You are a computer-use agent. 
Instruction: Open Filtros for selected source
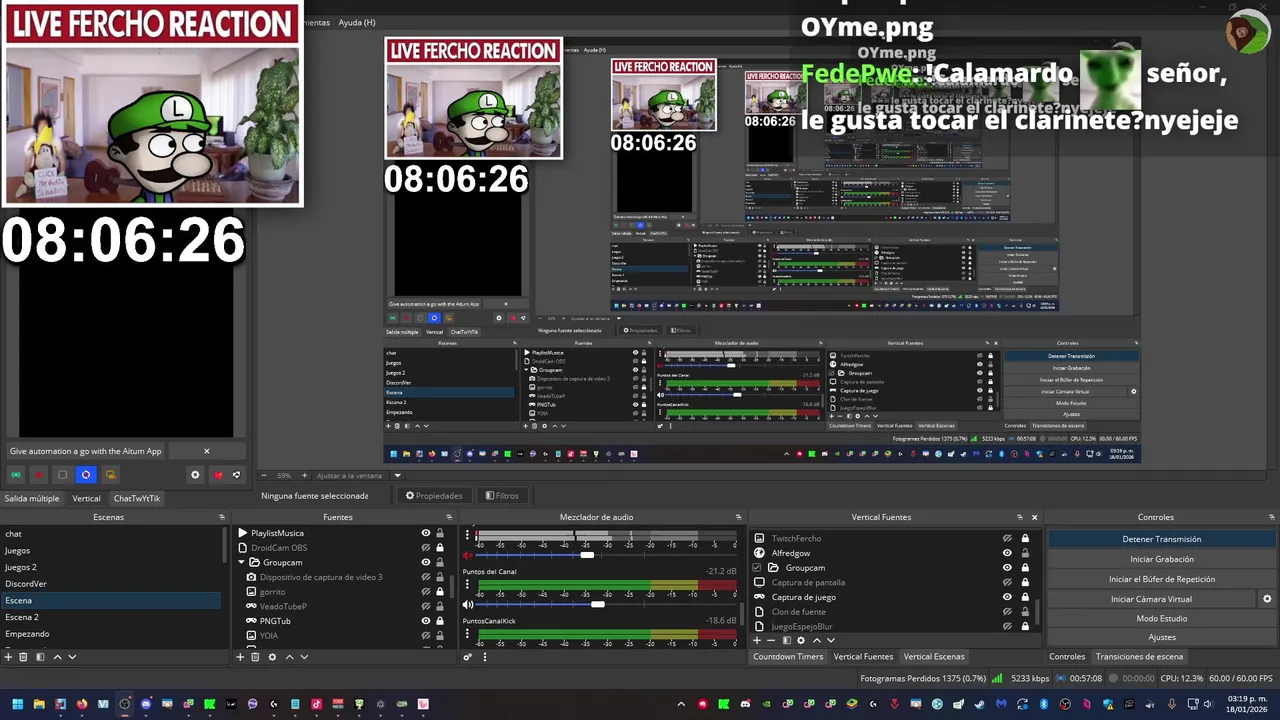click(502, 496)
